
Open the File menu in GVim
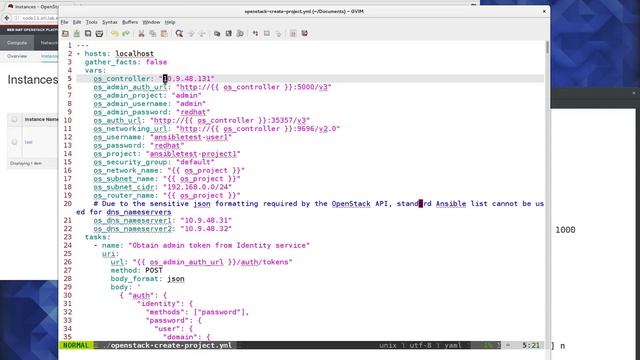[x=64, y=22]
